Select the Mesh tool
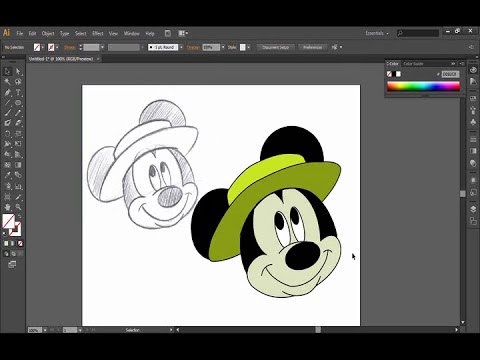The image size is (480, 360). [8, 165]
